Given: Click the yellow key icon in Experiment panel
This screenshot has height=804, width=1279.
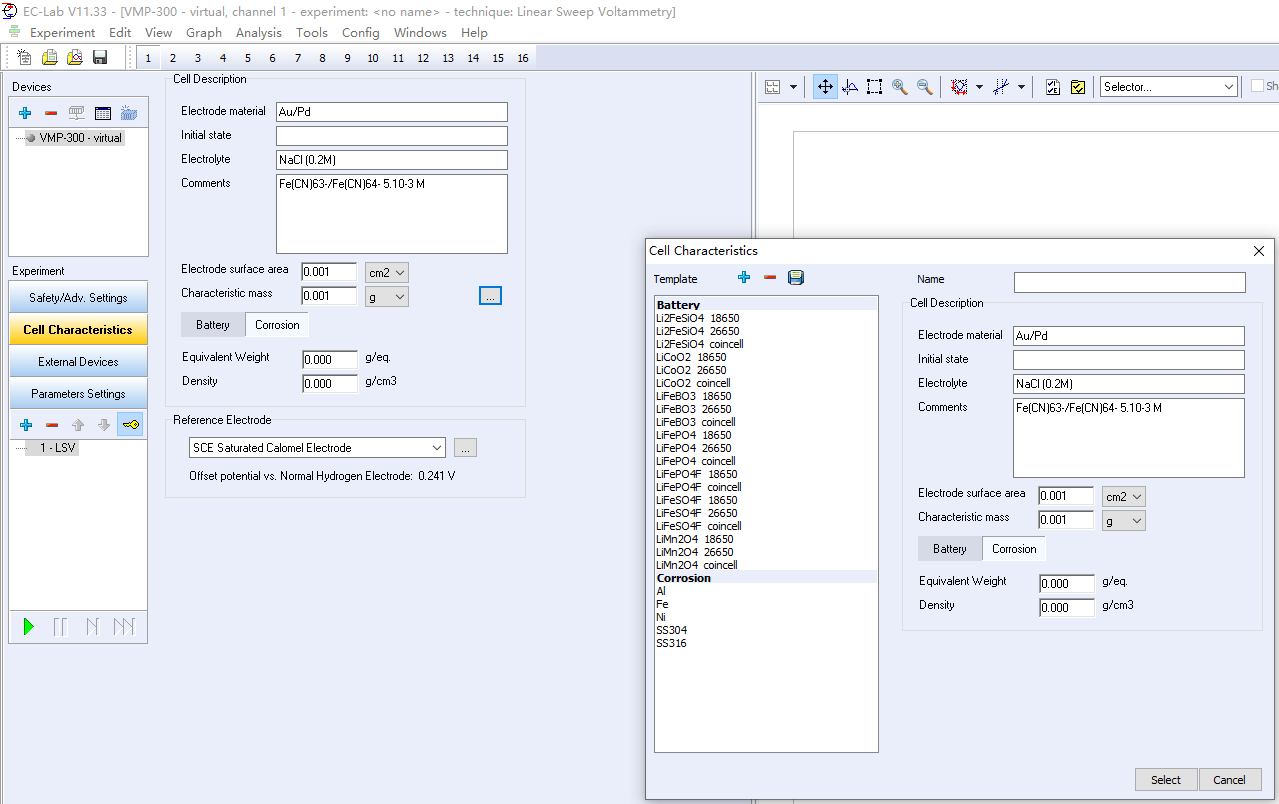Looking at the screenshot, I should pyautogui.click(x=131, y=425).
